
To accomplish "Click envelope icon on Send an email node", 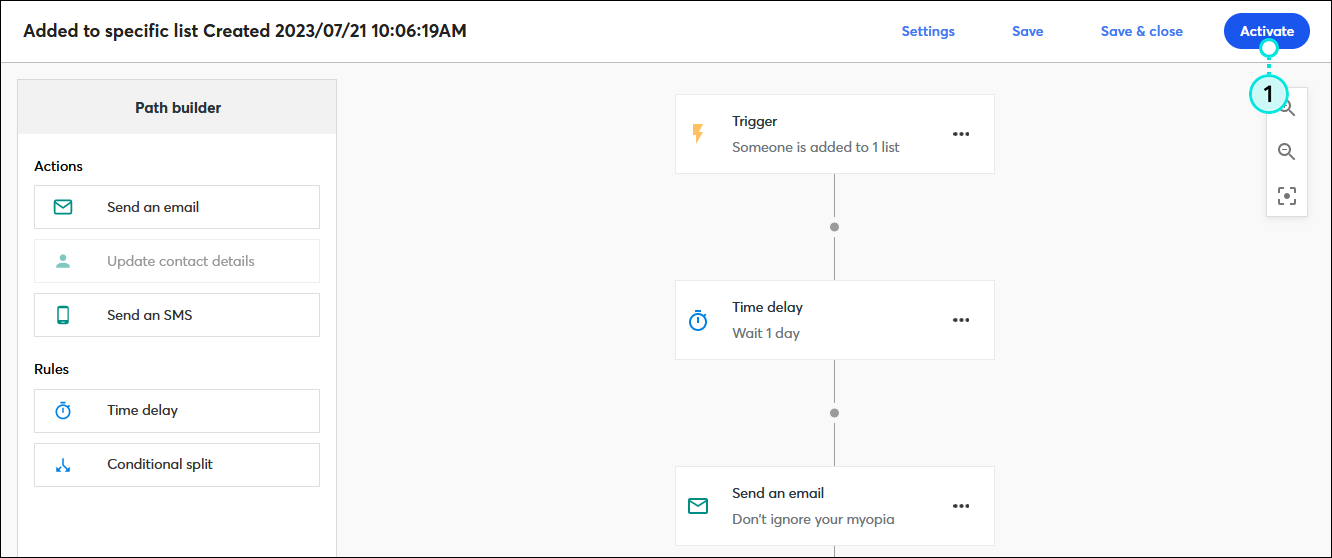I will tap(698, 506).
